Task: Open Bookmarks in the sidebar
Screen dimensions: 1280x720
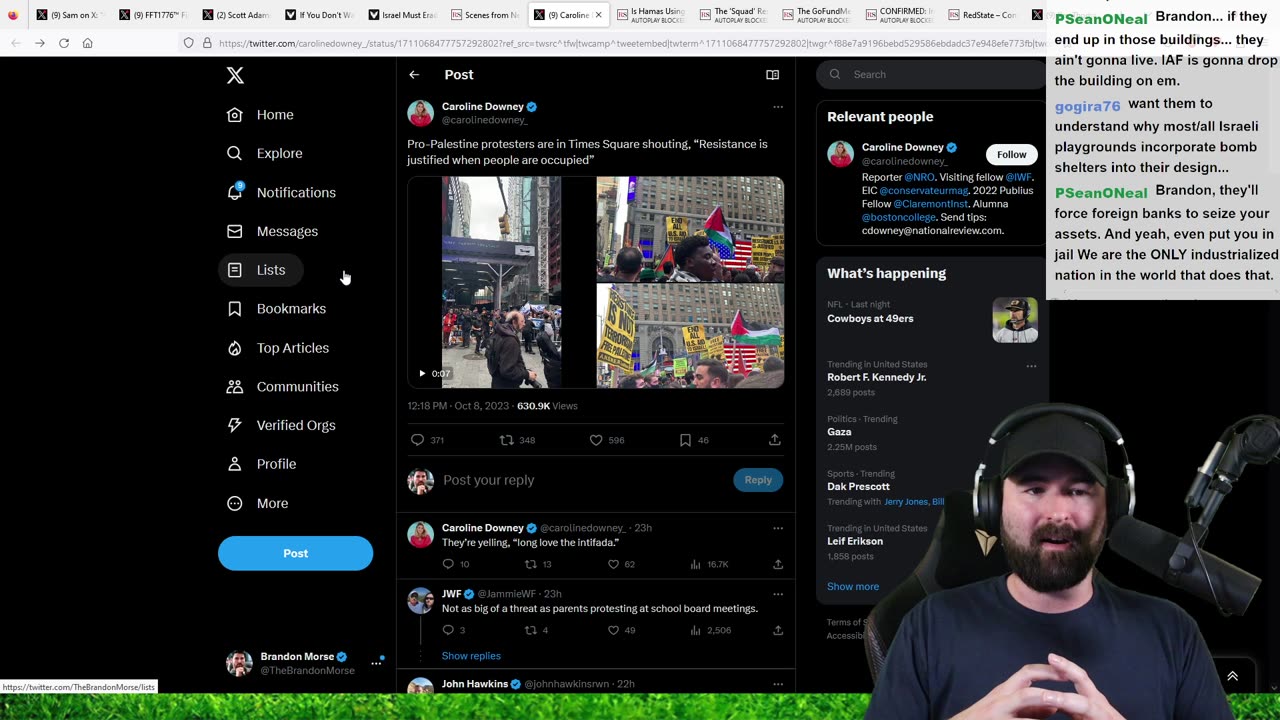Action: (x=276, y=309)
